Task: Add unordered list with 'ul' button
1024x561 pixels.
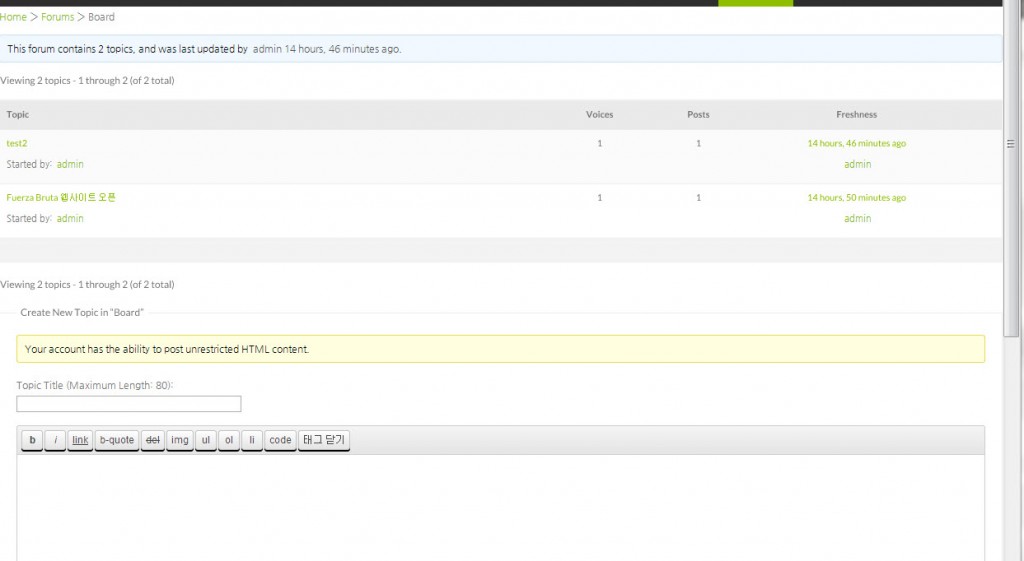Action: (x=205, y=440)
